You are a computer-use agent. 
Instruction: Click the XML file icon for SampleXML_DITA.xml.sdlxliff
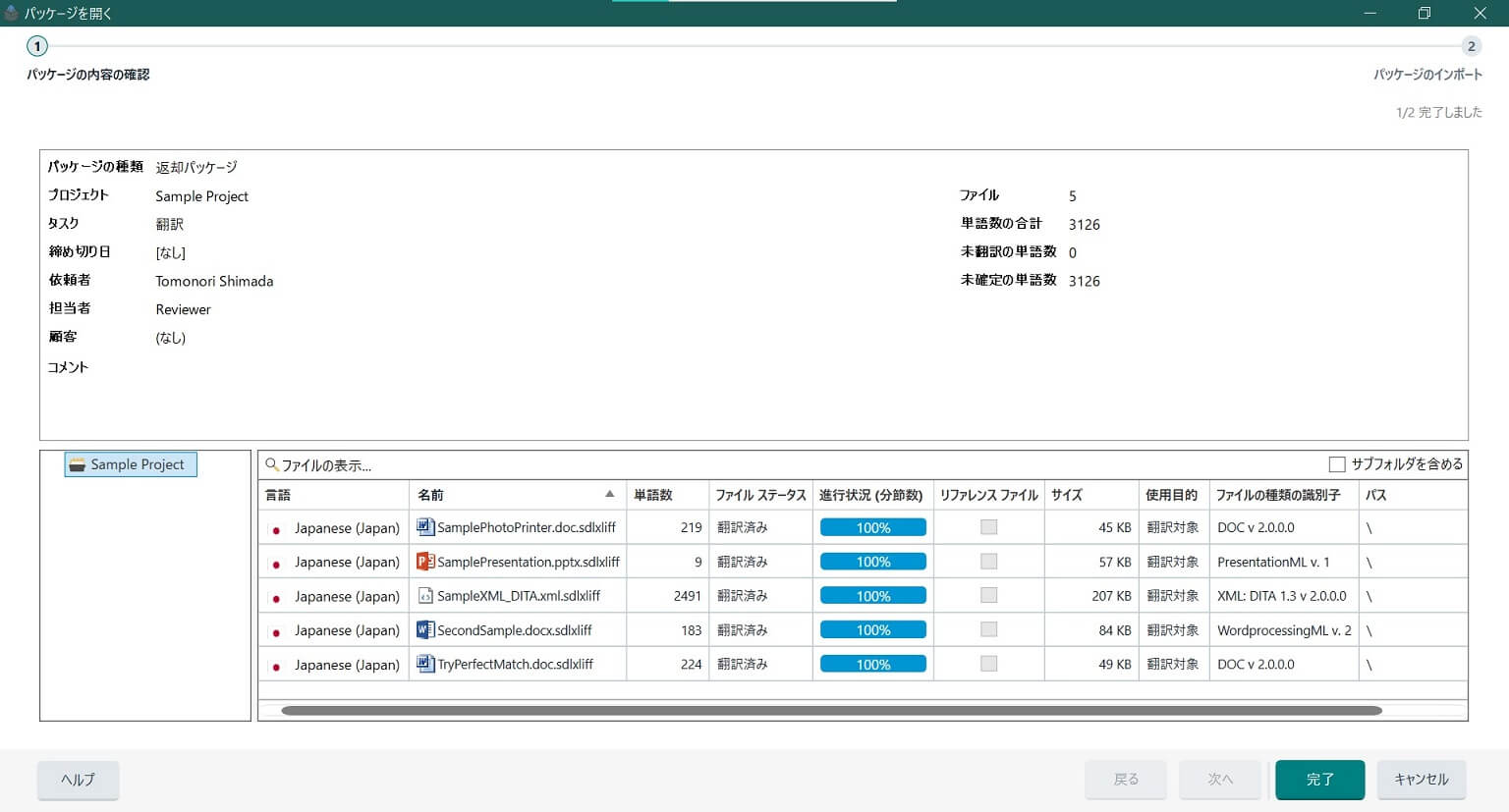(425, 596)
